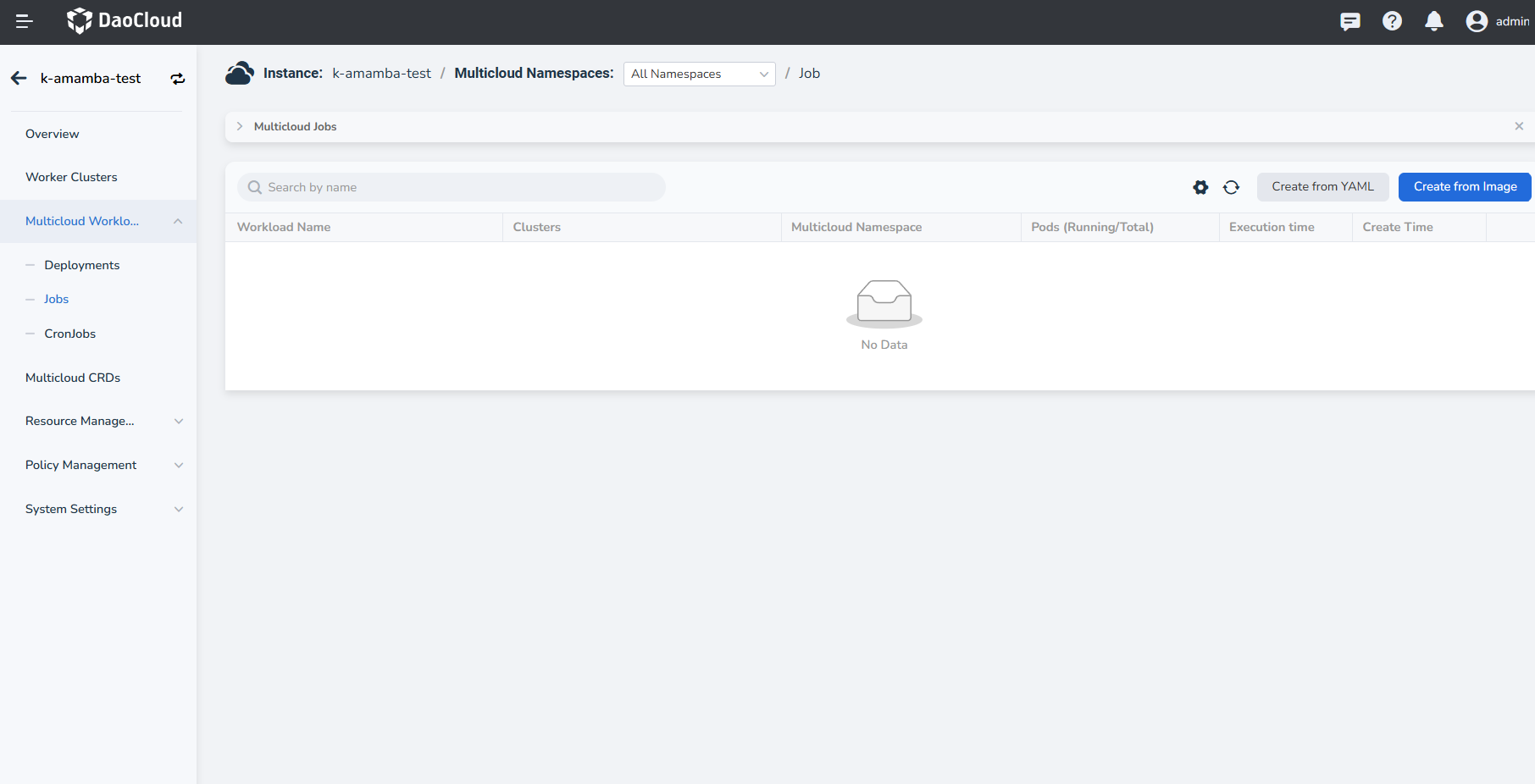Click Create from YAML button
This screenshot has width=1535, height=784.
point(1322,187)
